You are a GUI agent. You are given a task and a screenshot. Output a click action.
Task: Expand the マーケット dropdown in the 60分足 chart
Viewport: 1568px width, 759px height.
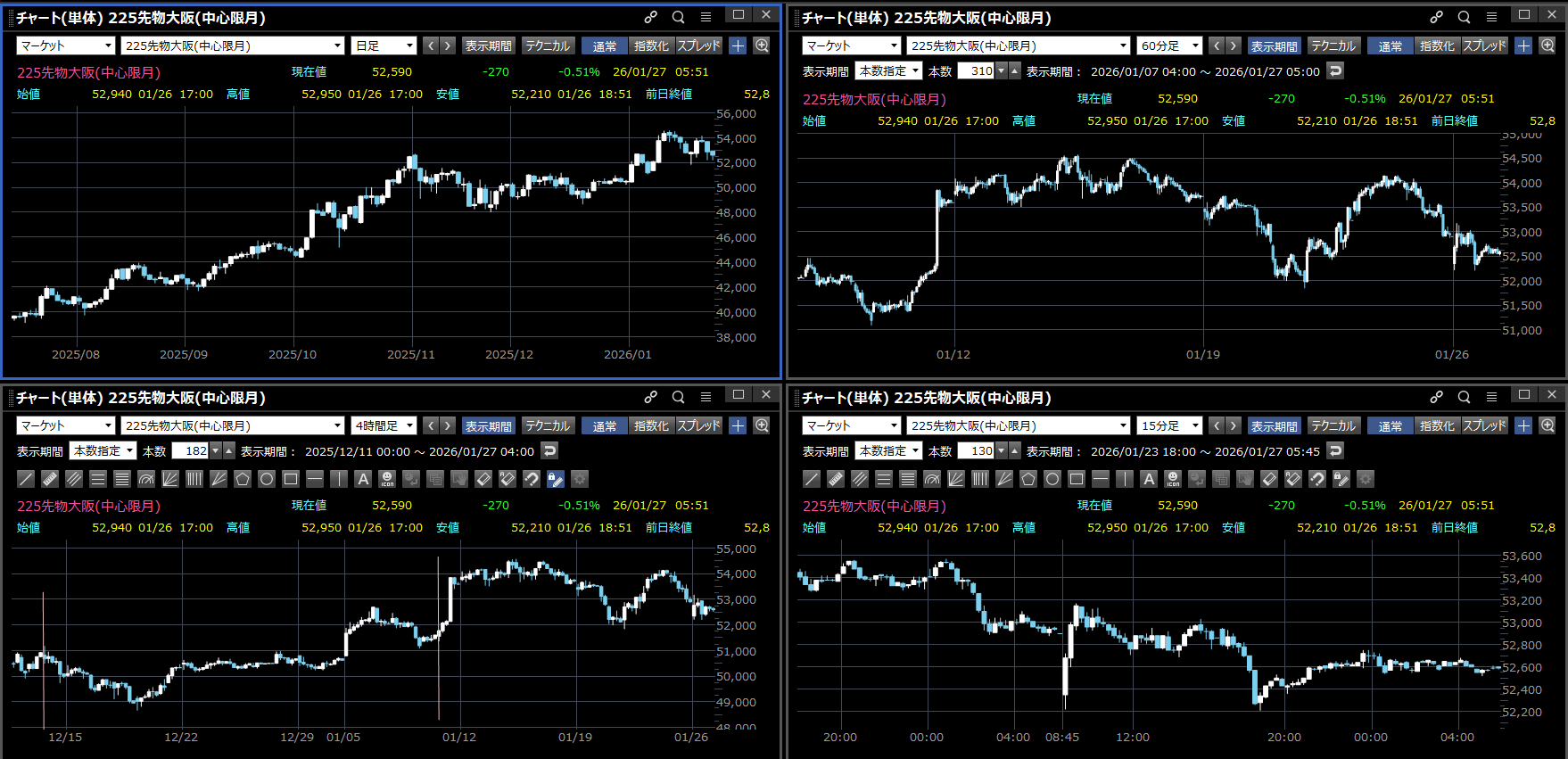(x=852, y=45)
